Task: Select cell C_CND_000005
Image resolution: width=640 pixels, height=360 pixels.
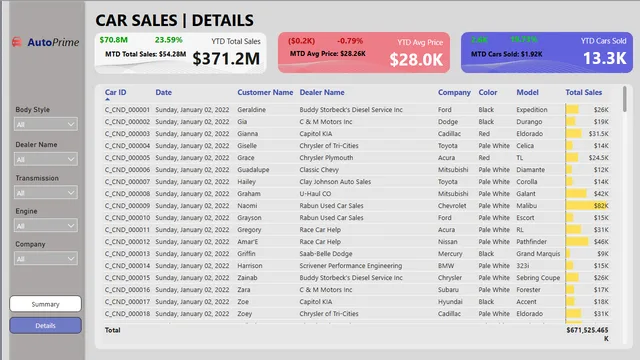Action: click(x=127, y=158)
